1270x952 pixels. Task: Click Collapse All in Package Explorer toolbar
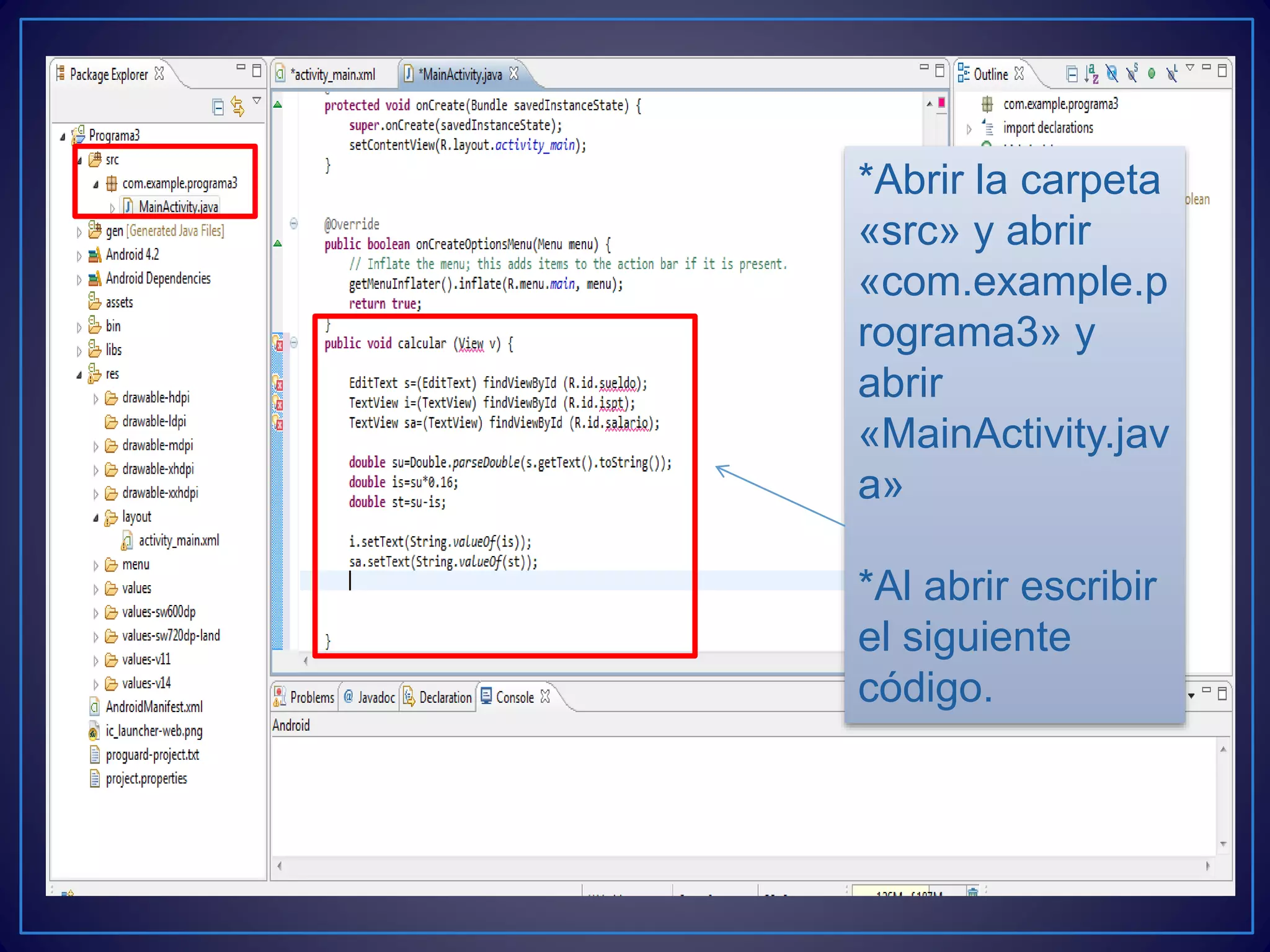tap(218, 107)
